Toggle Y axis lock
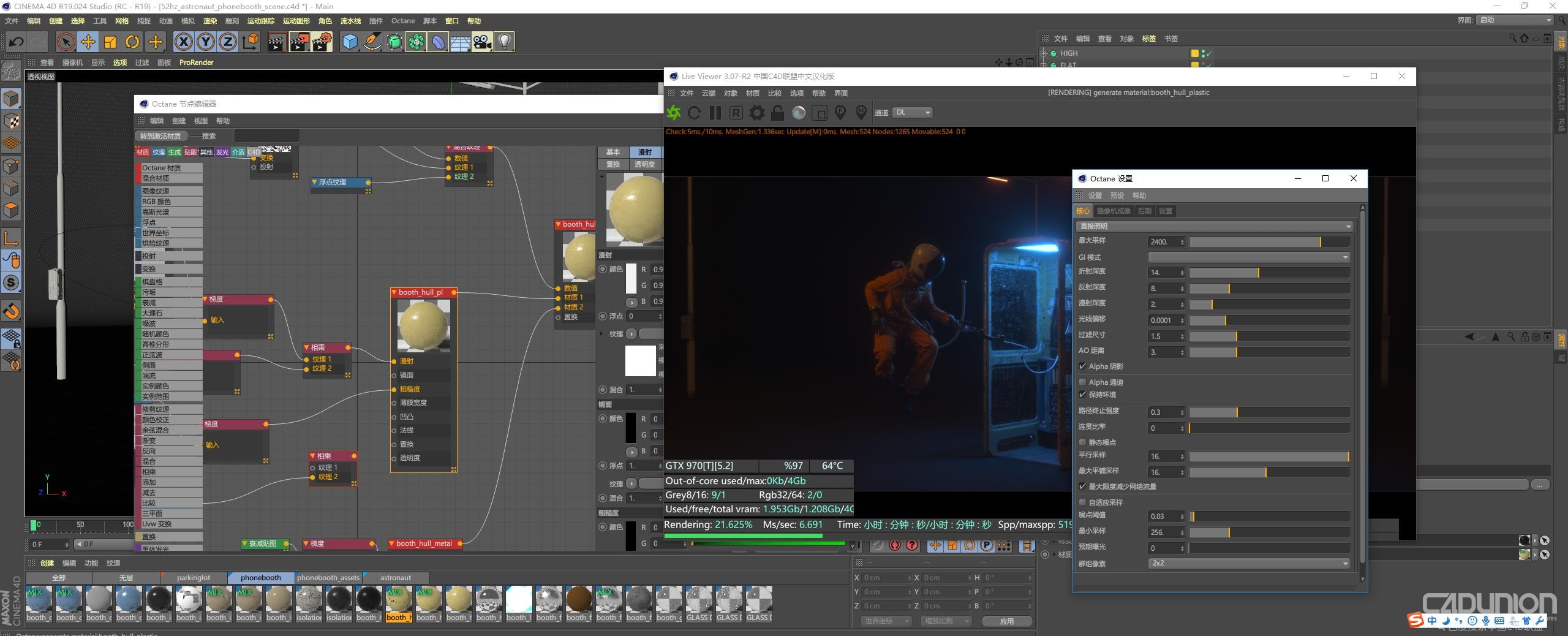This screenshot has width=1568, height=636. tap(206, 42)
